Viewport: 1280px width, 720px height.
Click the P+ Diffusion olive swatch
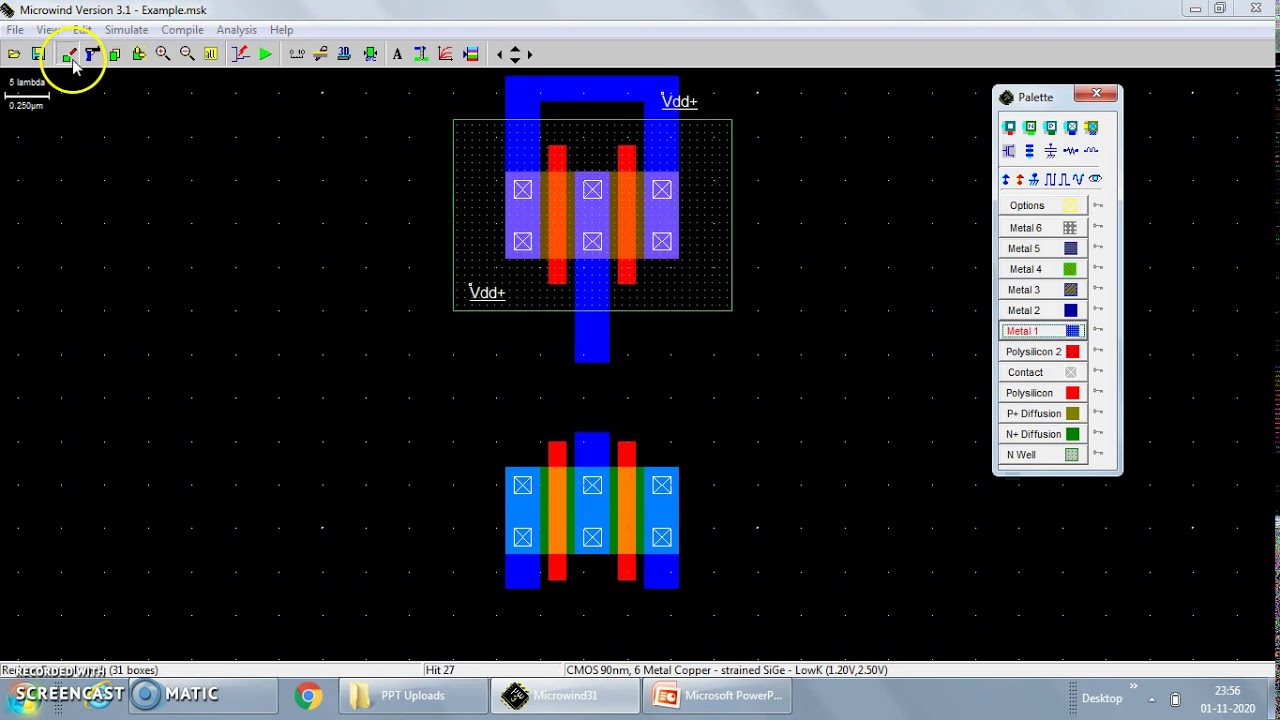[x=1072, y=413]
